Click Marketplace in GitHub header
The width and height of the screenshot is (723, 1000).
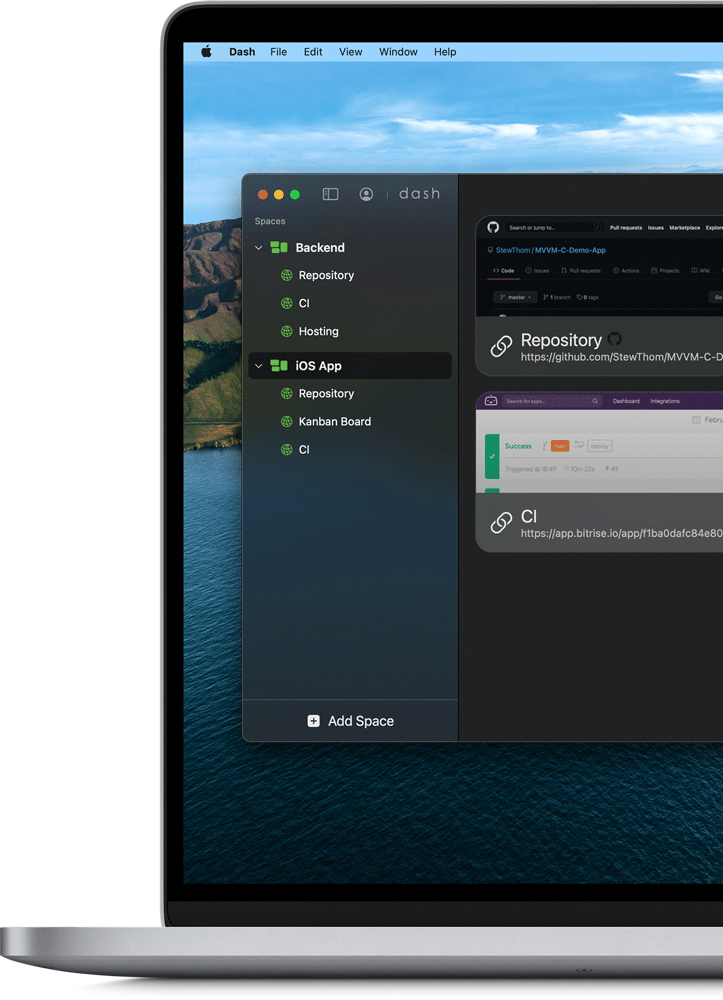click(684, 228)
